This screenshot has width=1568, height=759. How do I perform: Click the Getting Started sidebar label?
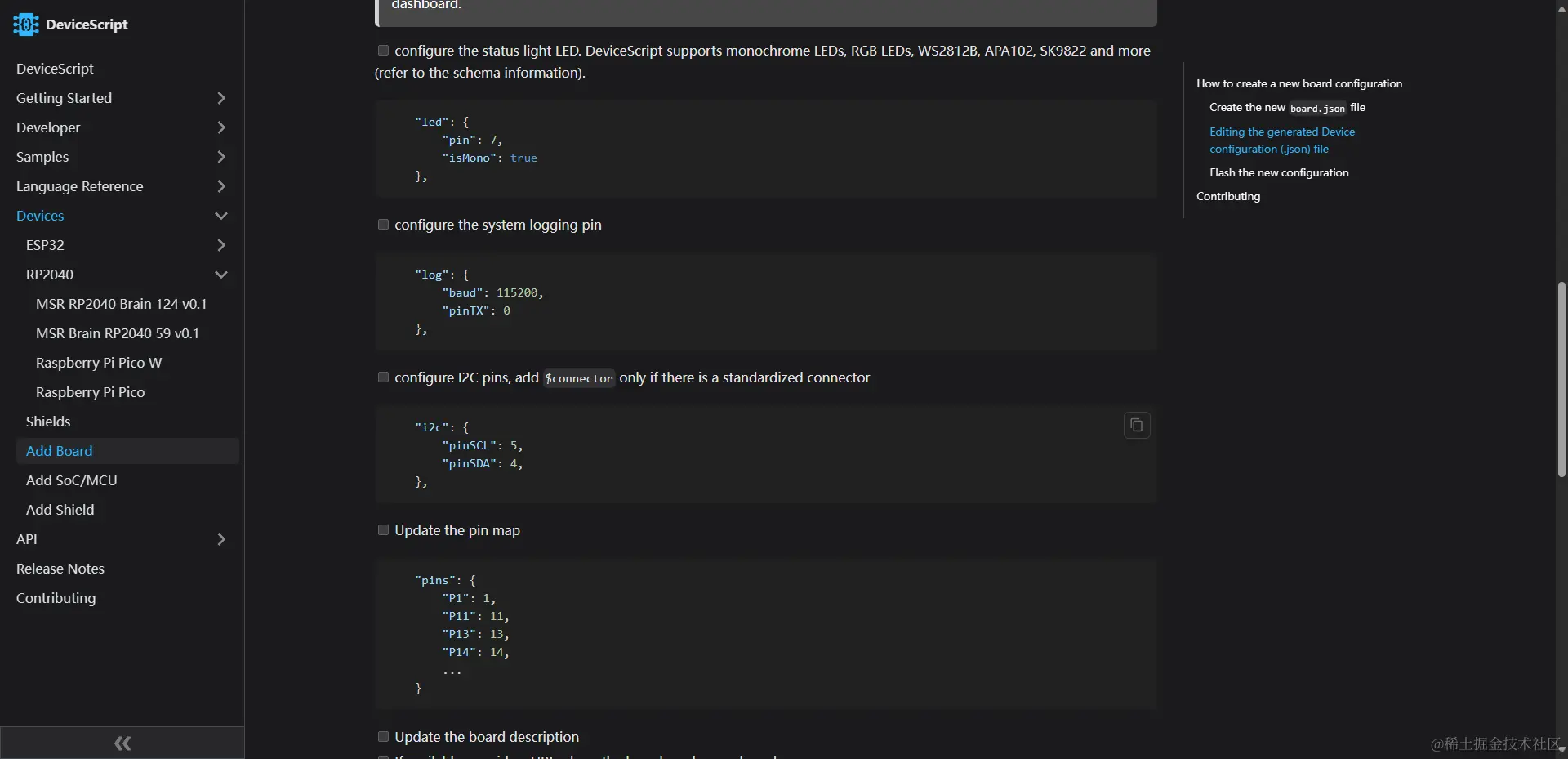tap(64, 98)
